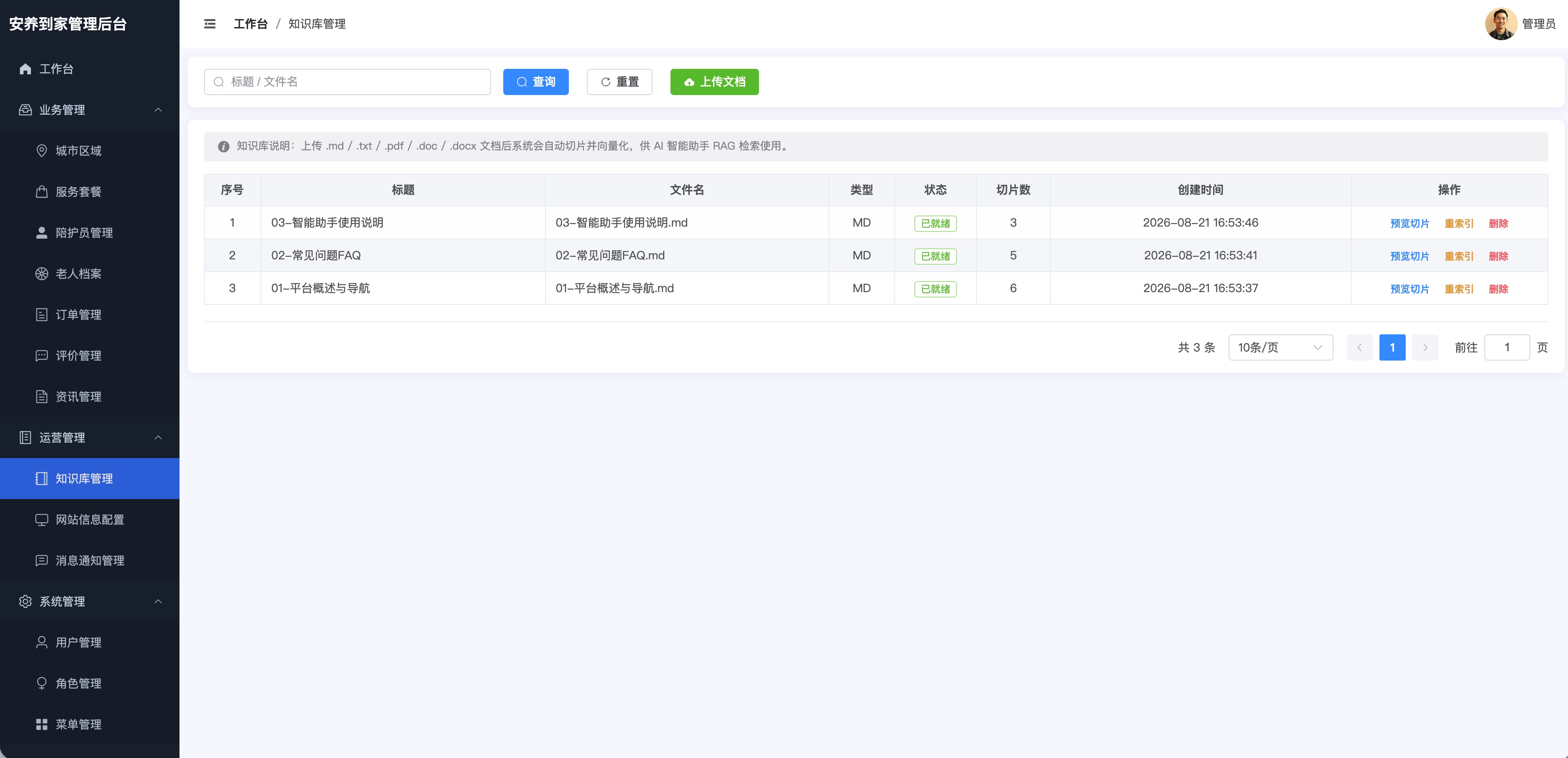
Task: Click the 切片数 column header
Action: point(1013,190)
